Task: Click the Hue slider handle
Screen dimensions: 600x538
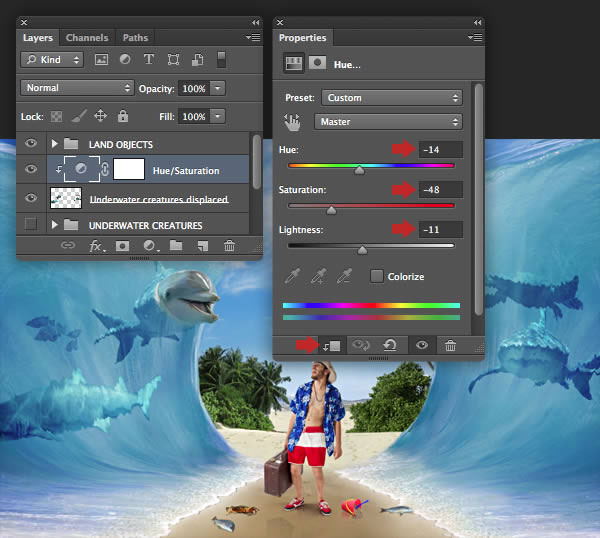Action: coord(359,170)
